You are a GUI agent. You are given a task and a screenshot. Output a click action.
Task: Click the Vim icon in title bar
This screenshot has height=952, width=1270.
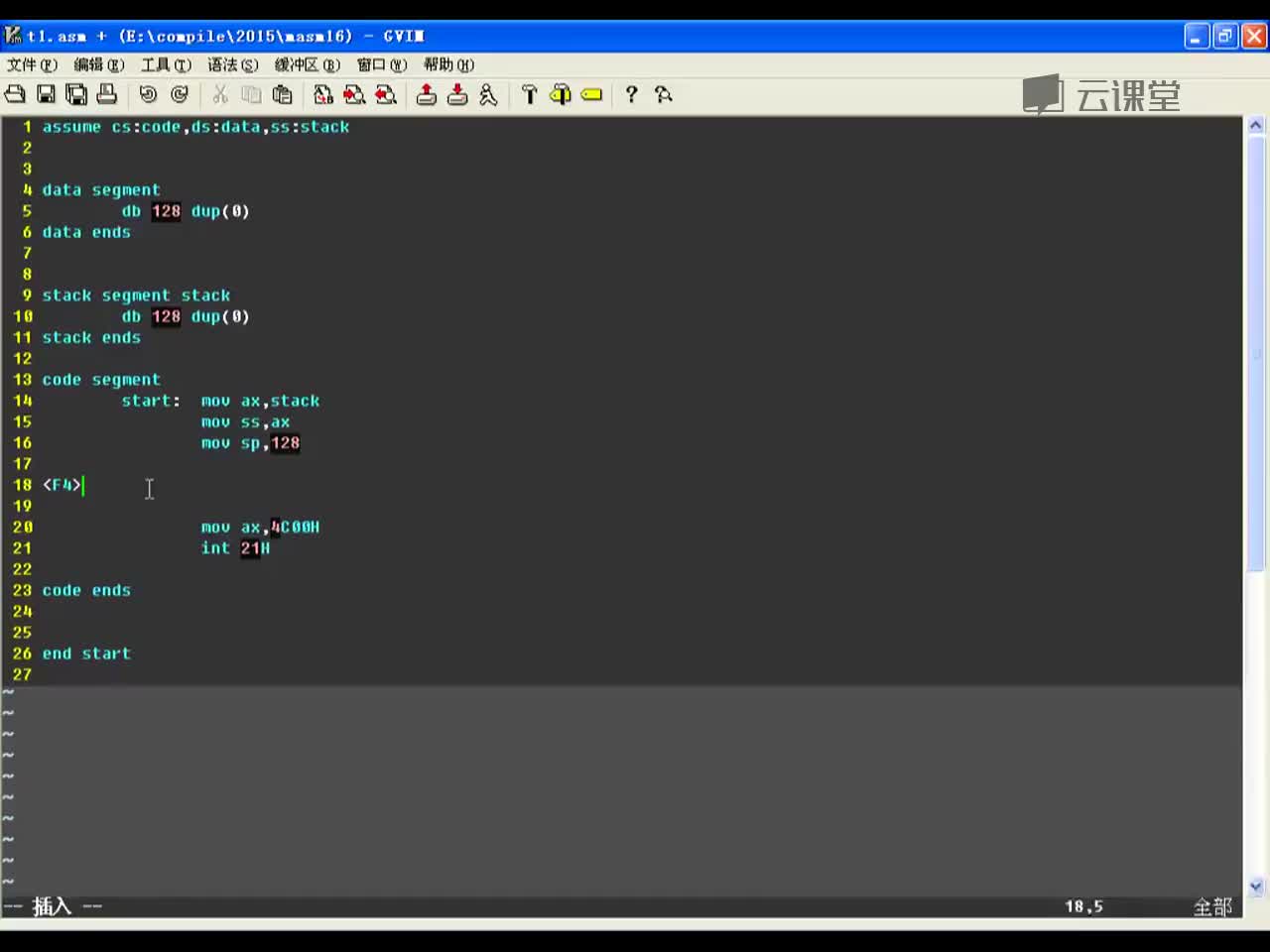coord(13,36)
